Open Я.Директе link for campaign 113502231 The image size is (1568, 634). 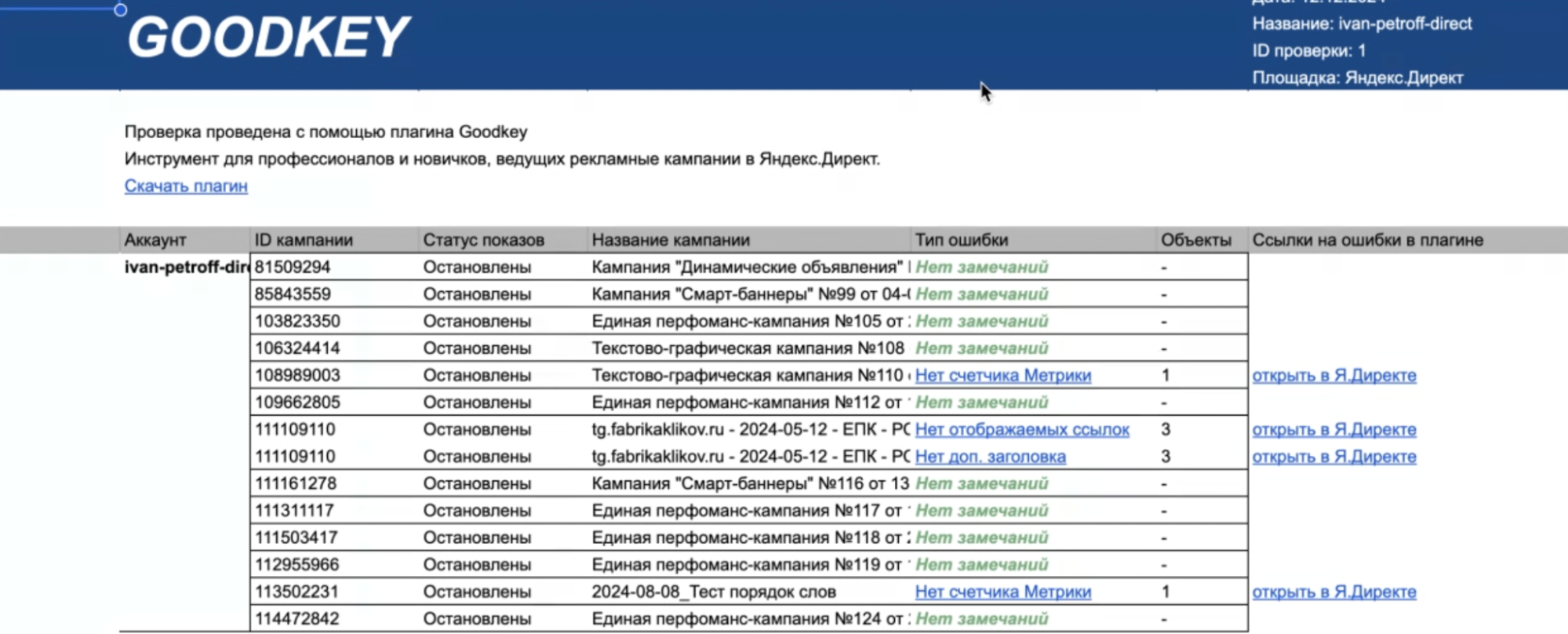point(1333,592)
